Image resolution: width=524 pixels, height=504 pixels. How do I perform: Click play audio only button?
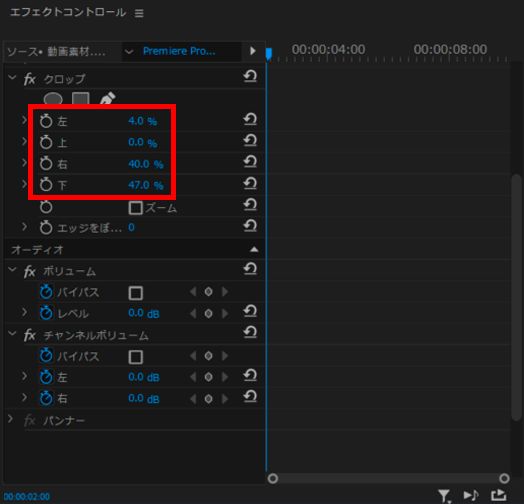[471, 495]
